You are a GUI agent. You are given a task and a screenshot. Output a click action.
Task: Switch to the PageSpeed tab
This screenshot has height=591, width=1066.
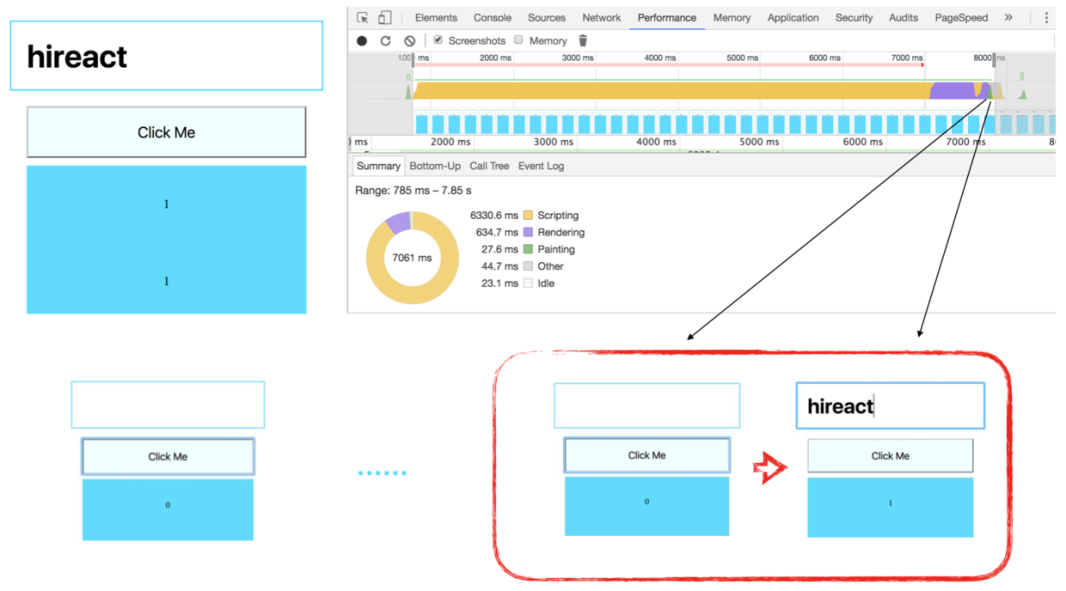point(961,18)
